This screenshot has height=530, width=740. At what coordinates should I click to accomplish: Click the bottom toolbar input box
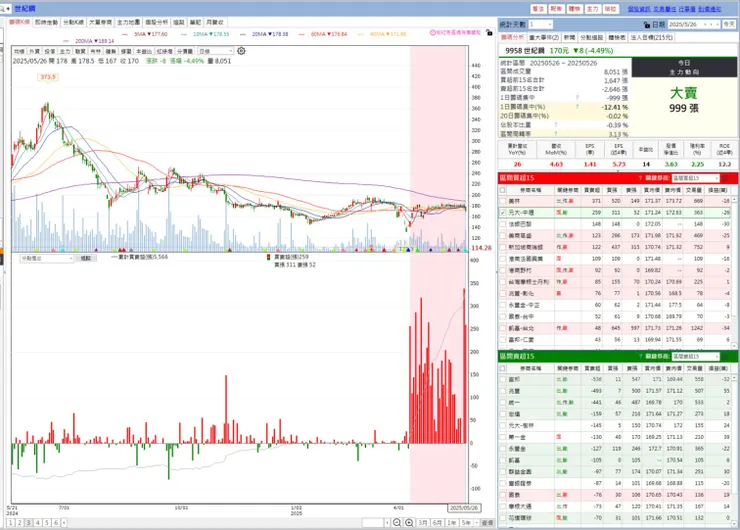point(373,522)
